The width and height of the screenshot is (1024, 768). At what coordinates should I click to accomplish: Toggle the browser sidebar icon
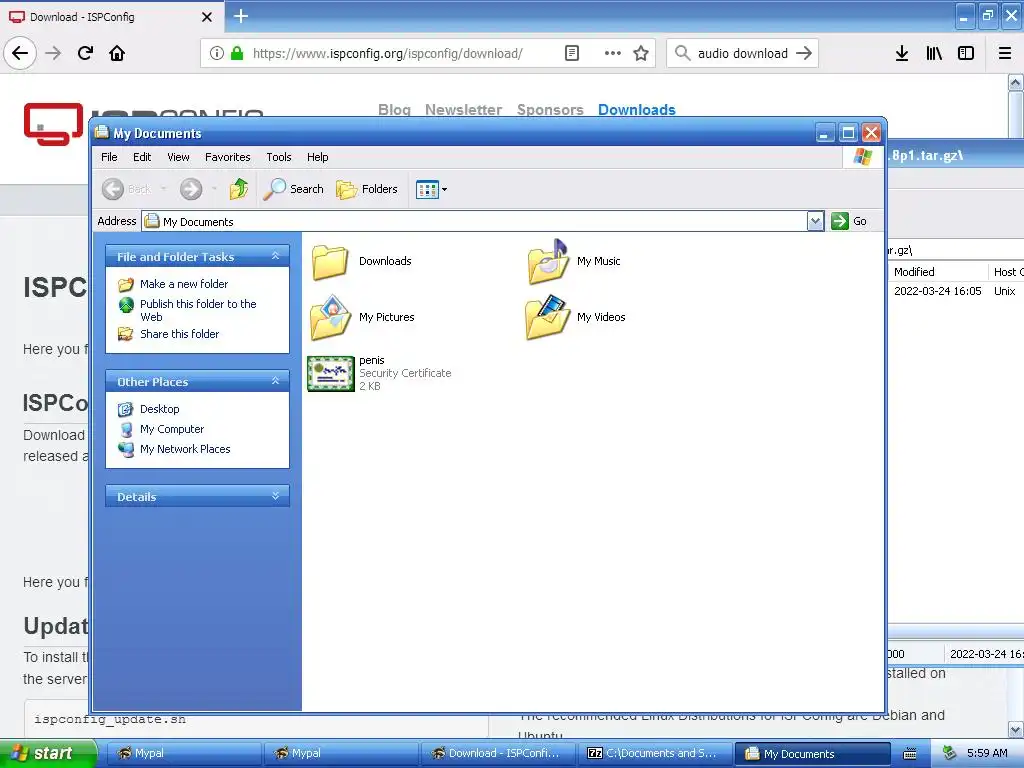966,54
